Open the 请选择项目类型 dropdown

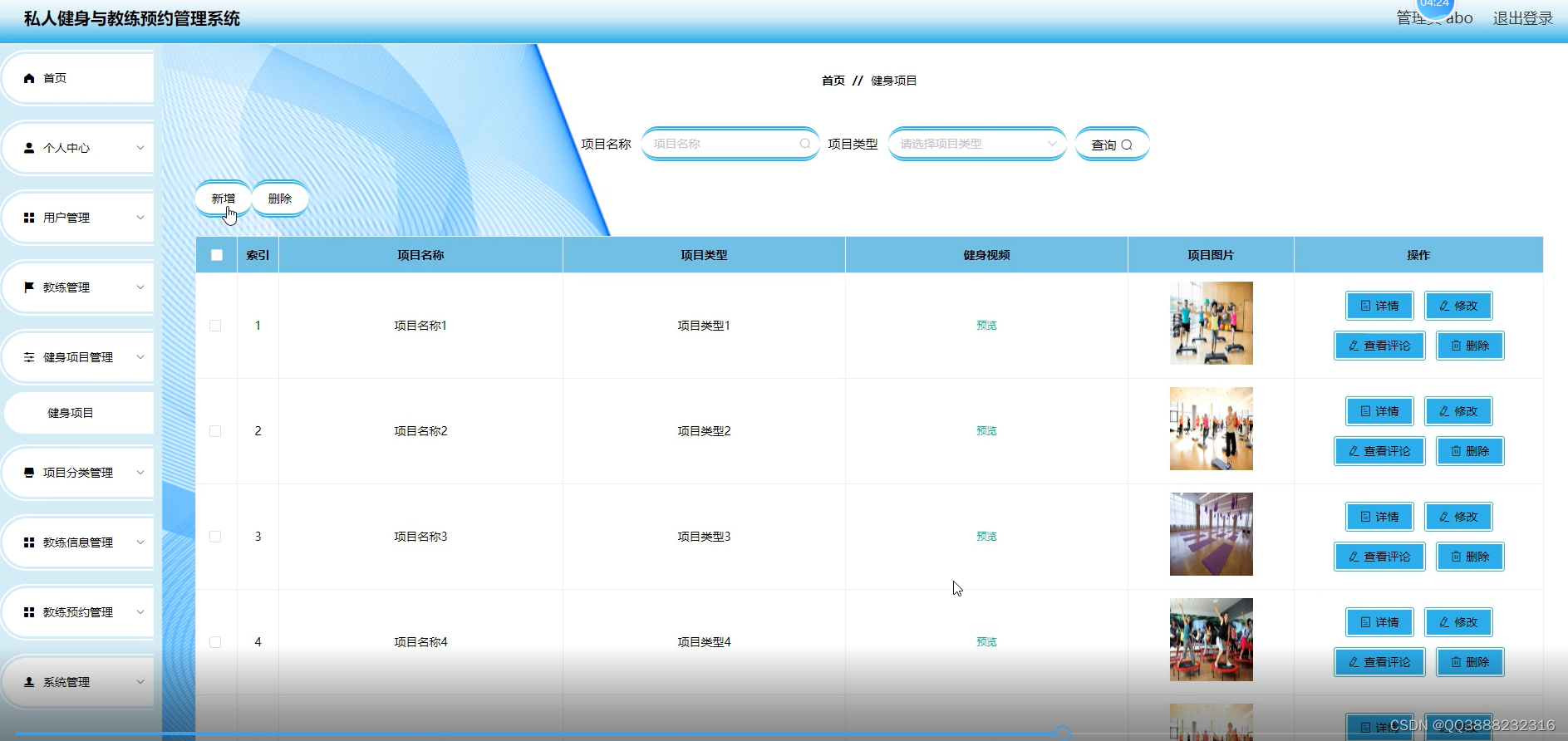[977, 144]
